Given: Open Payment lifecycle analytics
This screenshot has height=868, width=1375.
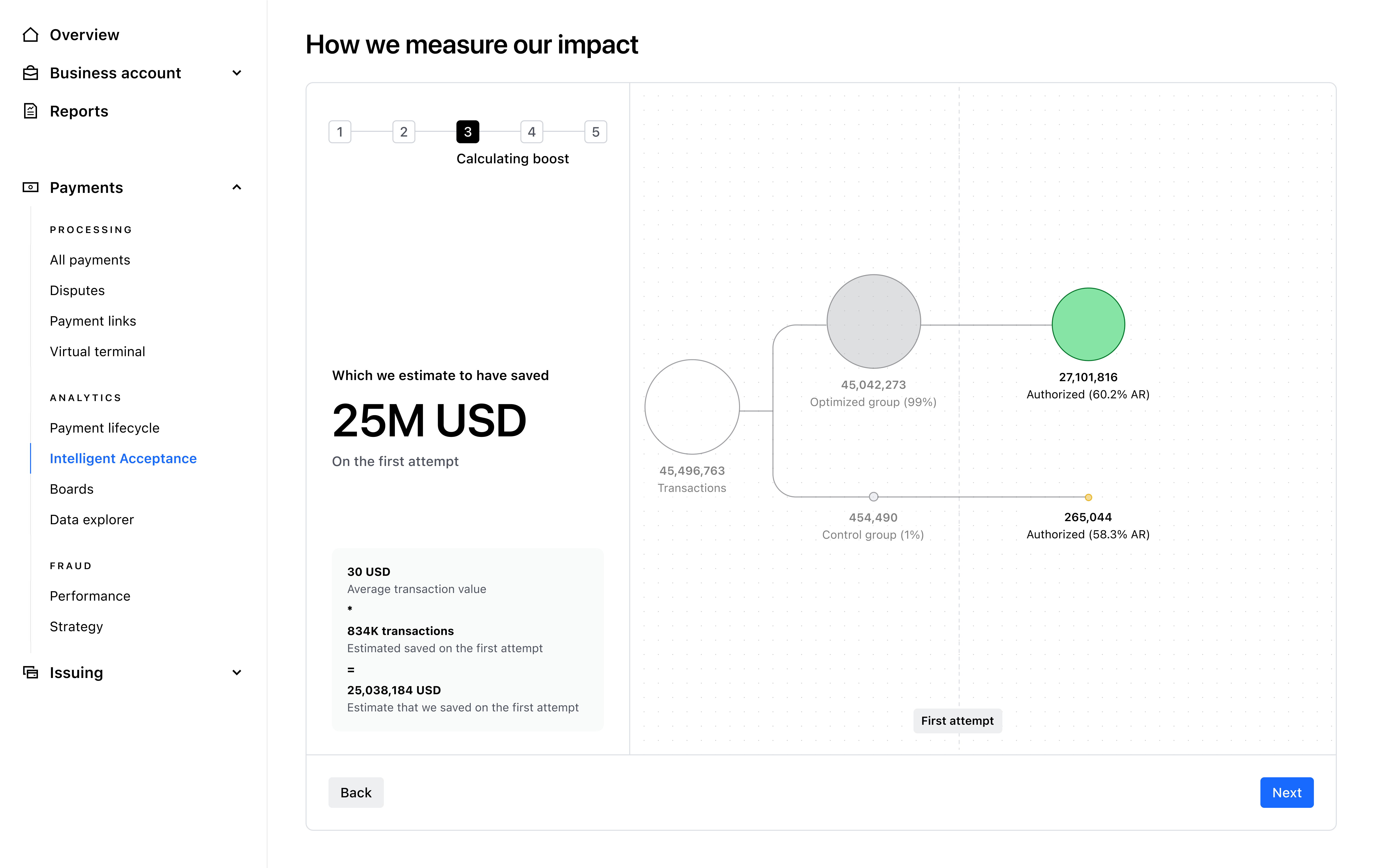Looking at the screenshot, I should (x=105, y=428).
